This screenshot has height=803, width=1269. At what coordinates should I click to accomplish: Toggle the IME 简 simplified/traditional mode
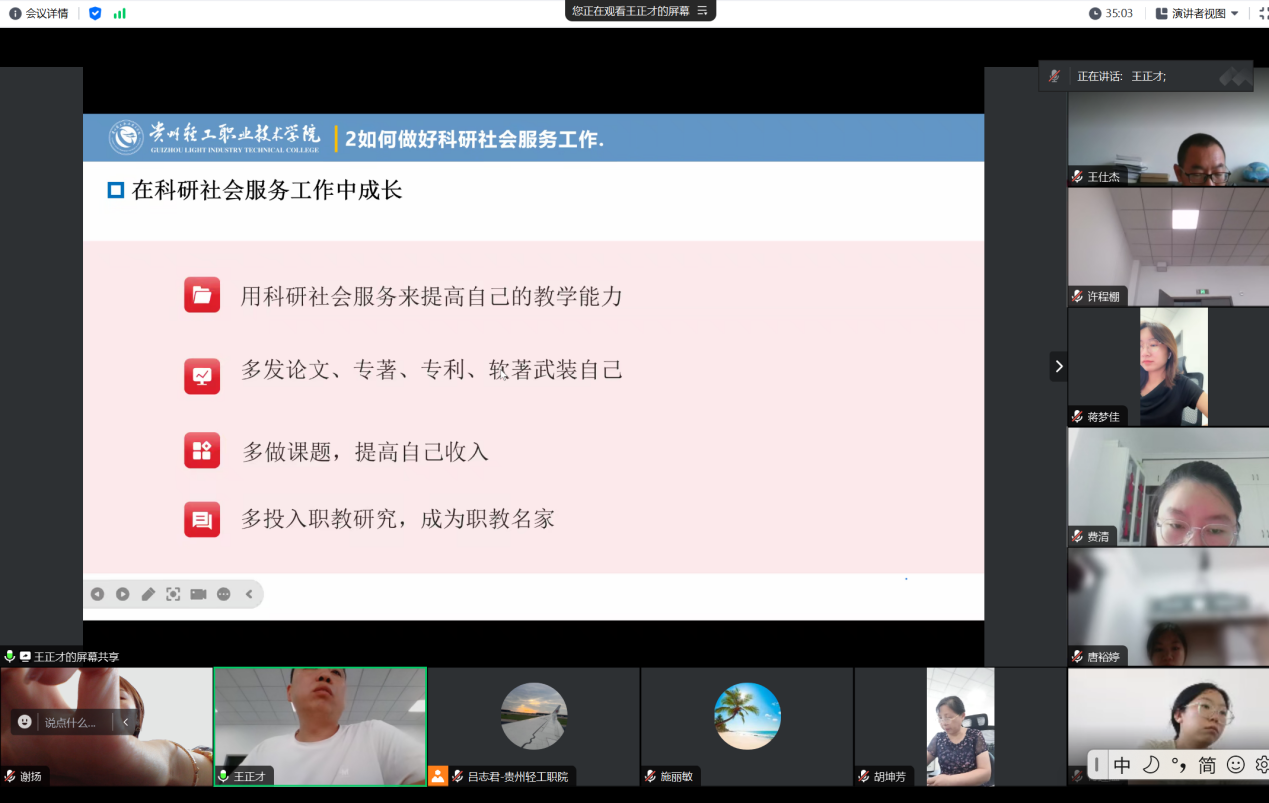[1207, 765]
